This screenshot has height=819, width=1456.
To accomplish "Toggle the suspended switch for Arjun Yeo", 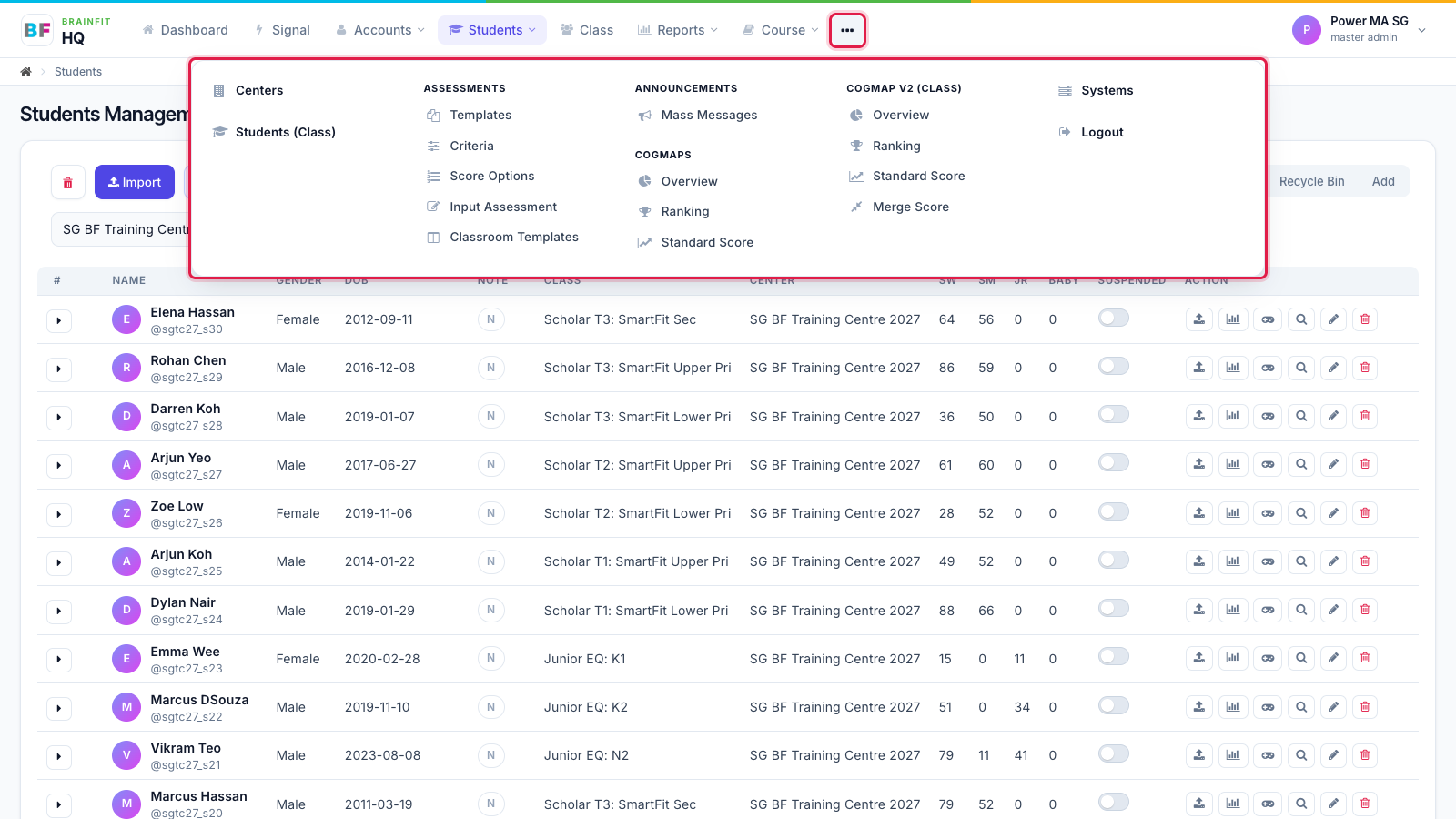I will [1114, 462].
